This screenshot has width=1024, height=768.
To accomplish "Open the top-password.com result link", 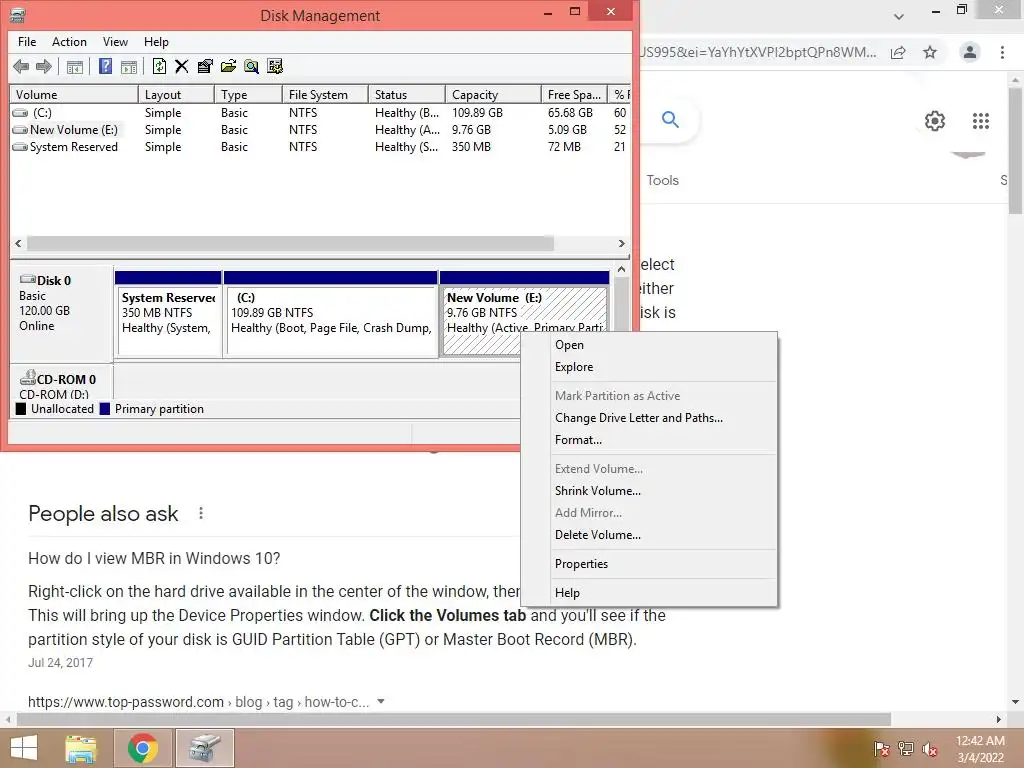I will 199,702.
